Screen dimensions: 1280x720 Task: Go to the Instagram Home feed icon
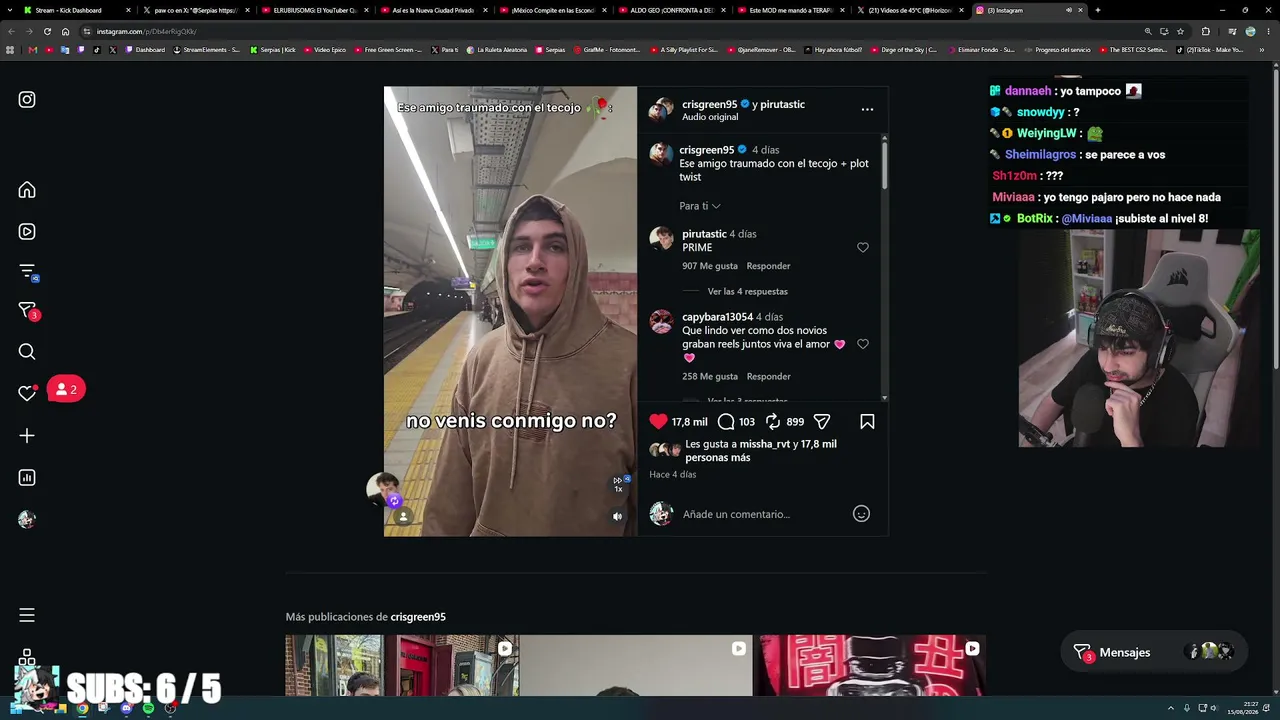click(x=27, y=190)
